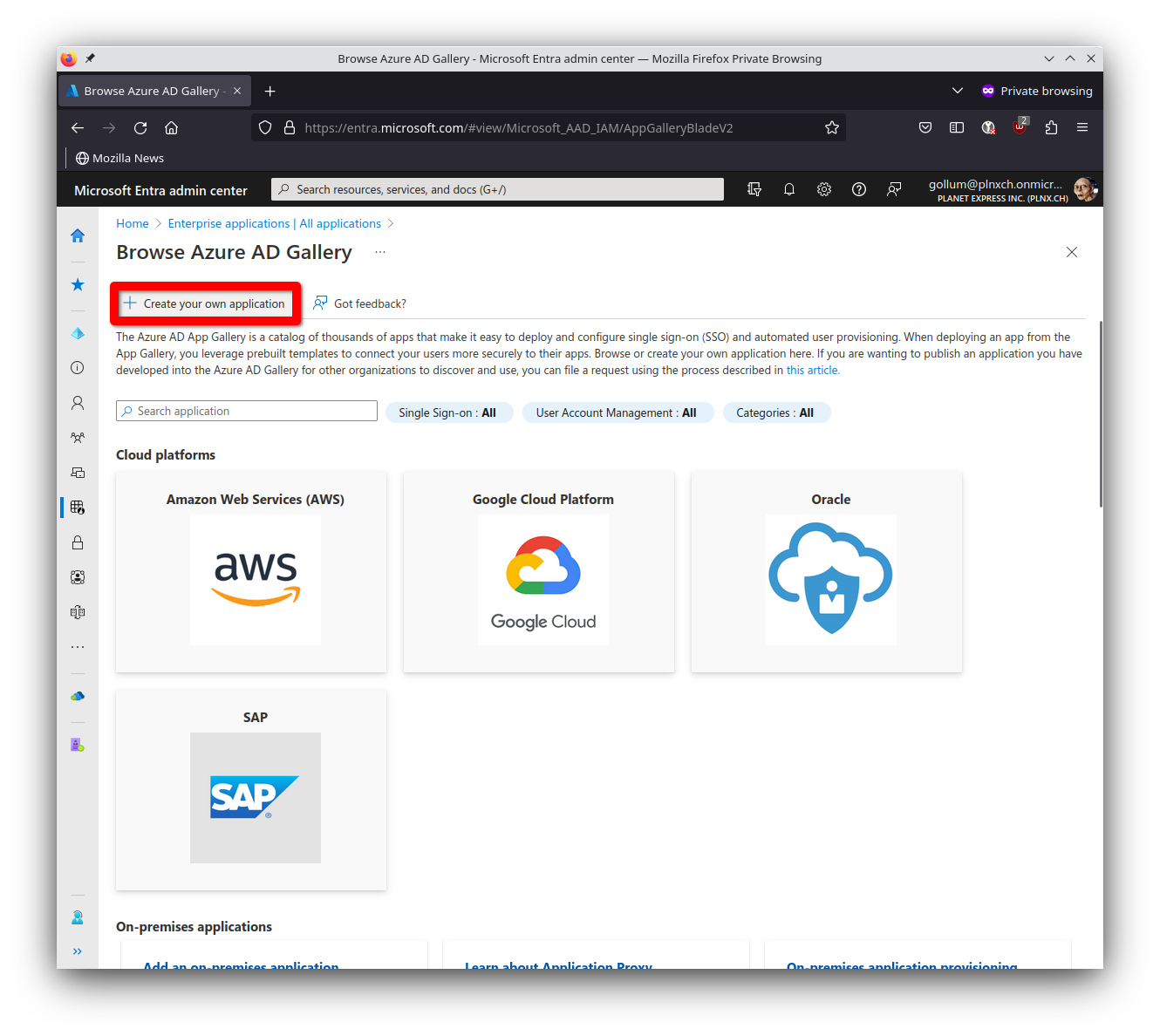Open Favorites via the star icon

pos(77,284)
